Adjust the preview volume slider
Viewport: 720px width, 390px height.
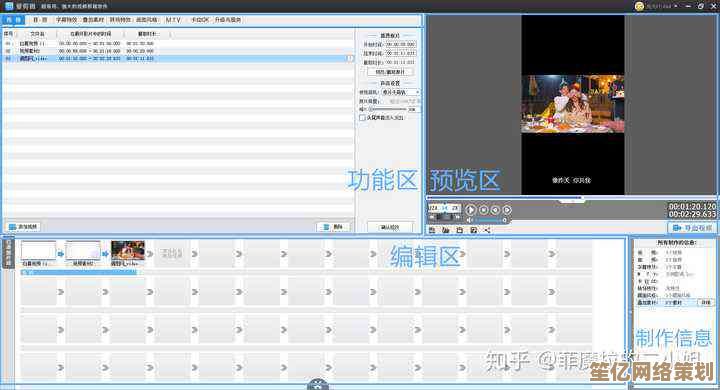pos(491,220)
